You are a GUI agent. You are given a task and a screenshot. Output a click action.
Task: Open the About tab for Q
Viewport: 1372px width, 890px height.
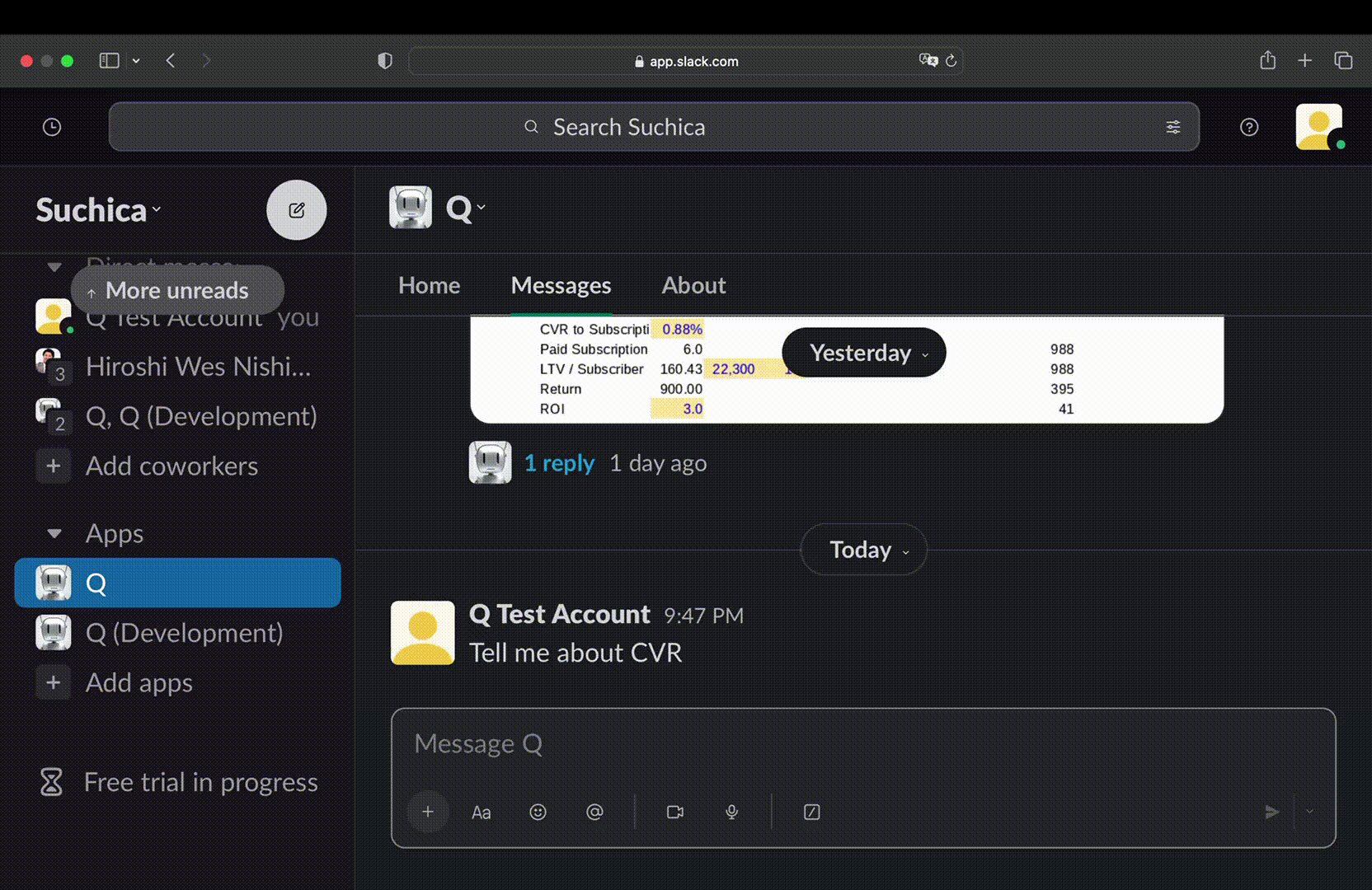pos(693,285)
